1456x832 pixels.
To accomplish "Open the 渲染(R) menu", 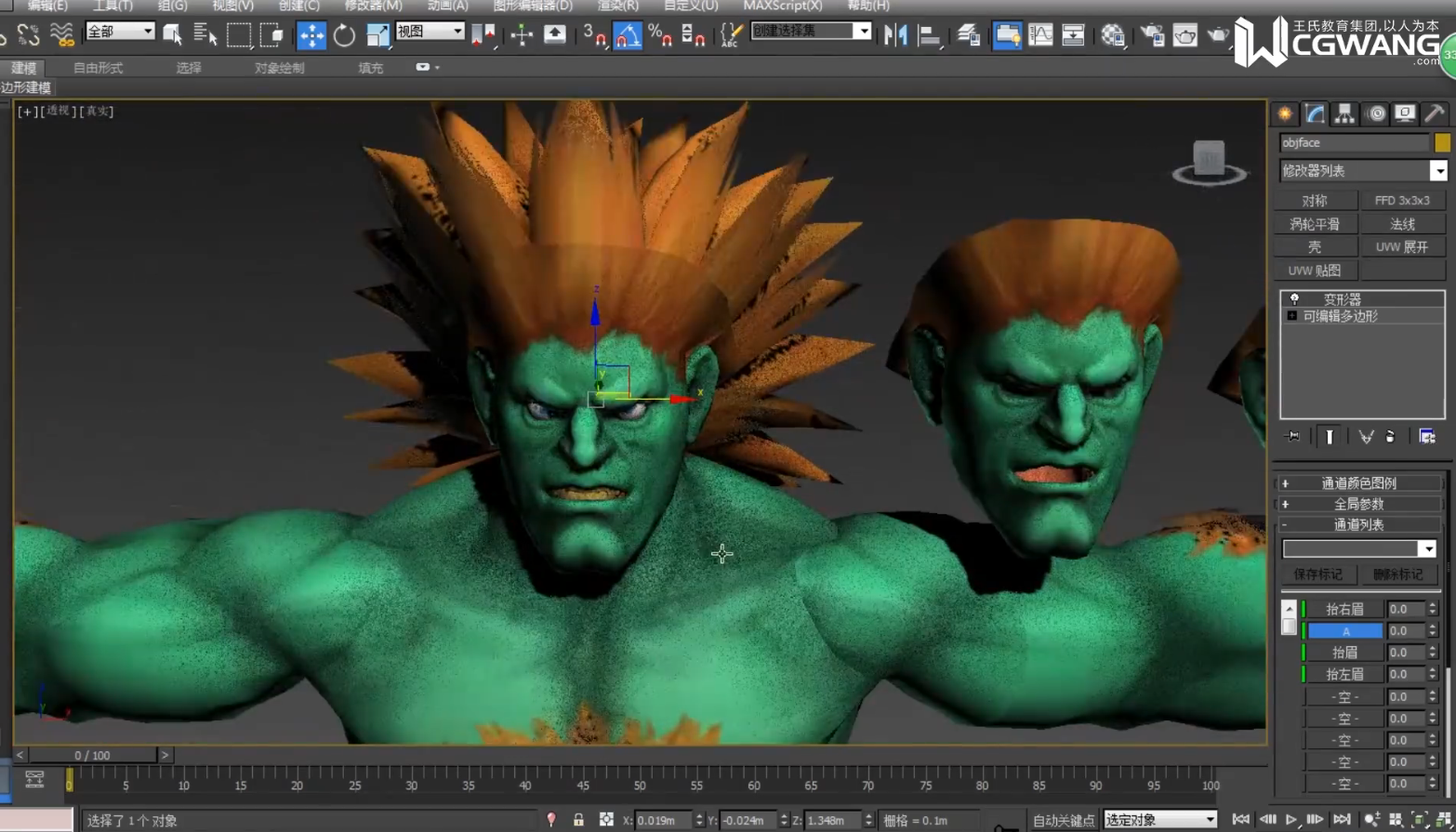I will (x=618, y=6).
